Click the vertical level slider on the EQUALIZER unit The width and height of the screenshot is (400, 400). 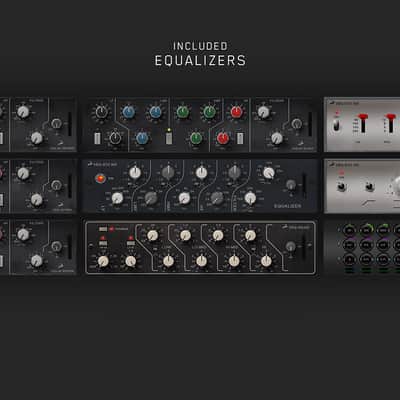[304, 184]
